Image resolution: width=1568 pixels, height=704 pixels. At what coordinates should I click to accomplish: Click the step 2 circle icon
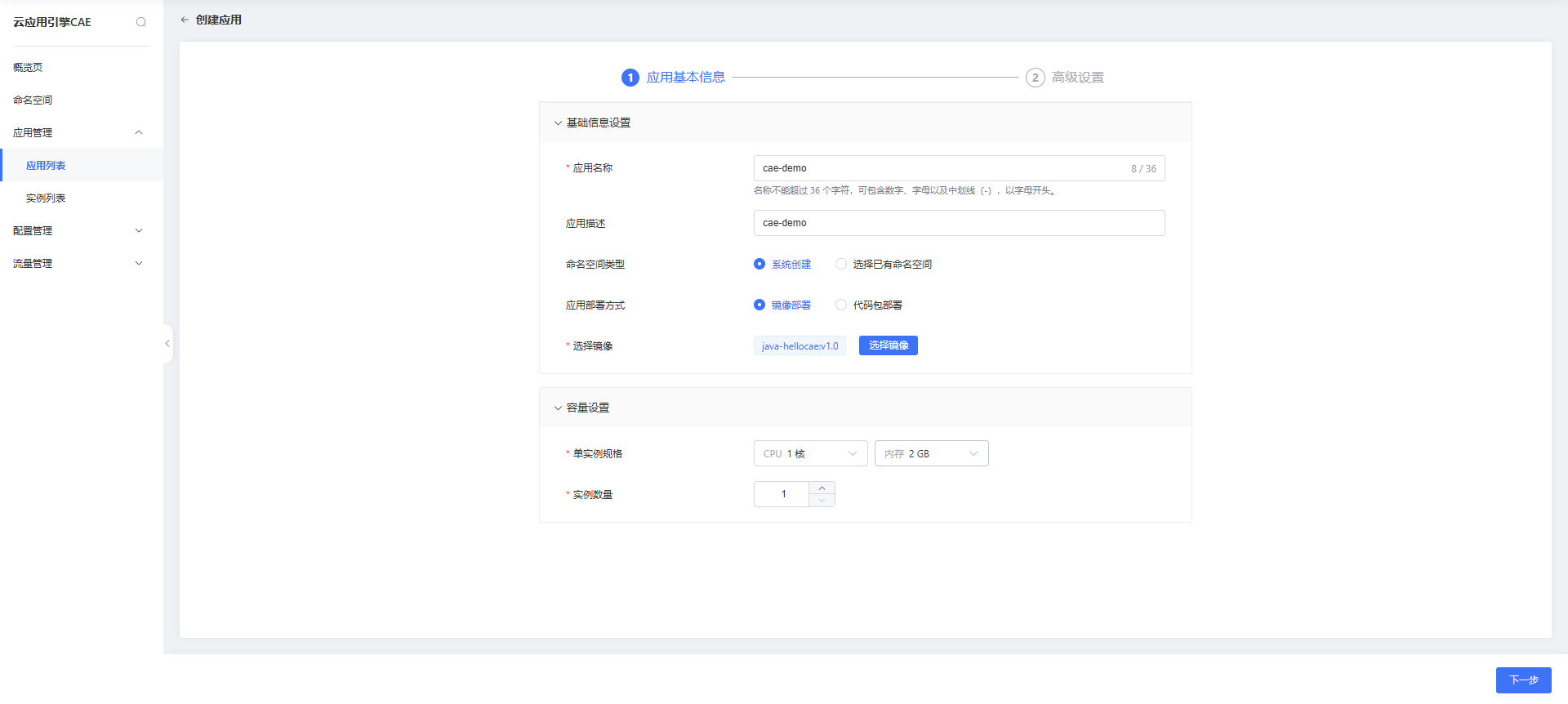1035,78
